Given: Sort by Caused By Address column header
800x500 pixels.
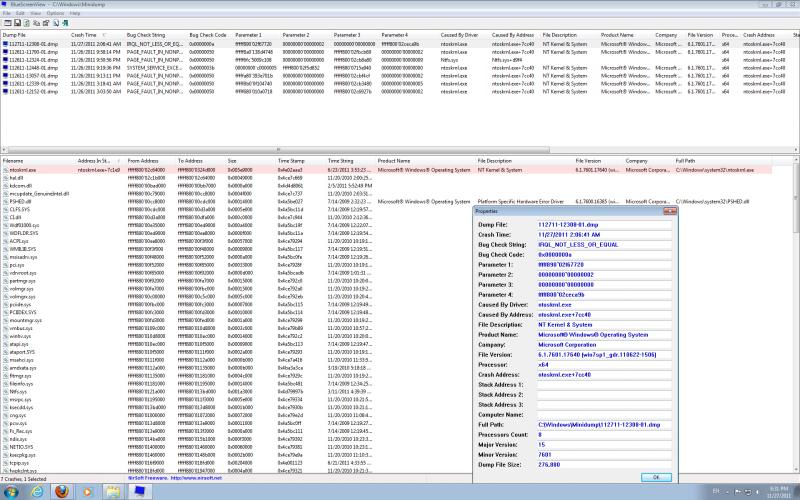Looking at the screenshot, I should pos(515,35).
